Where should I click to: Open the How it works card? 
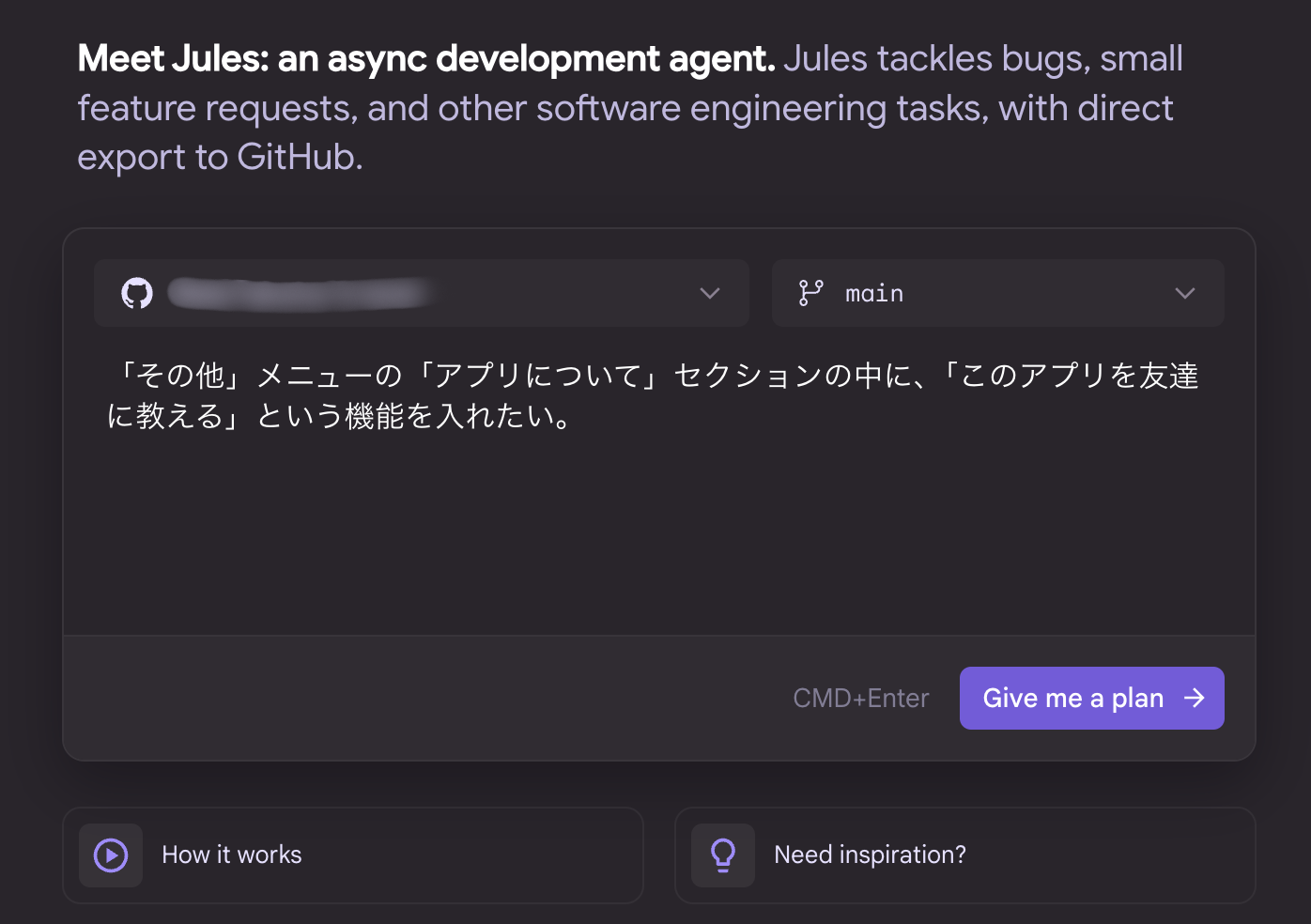click(x=353, y=855)
